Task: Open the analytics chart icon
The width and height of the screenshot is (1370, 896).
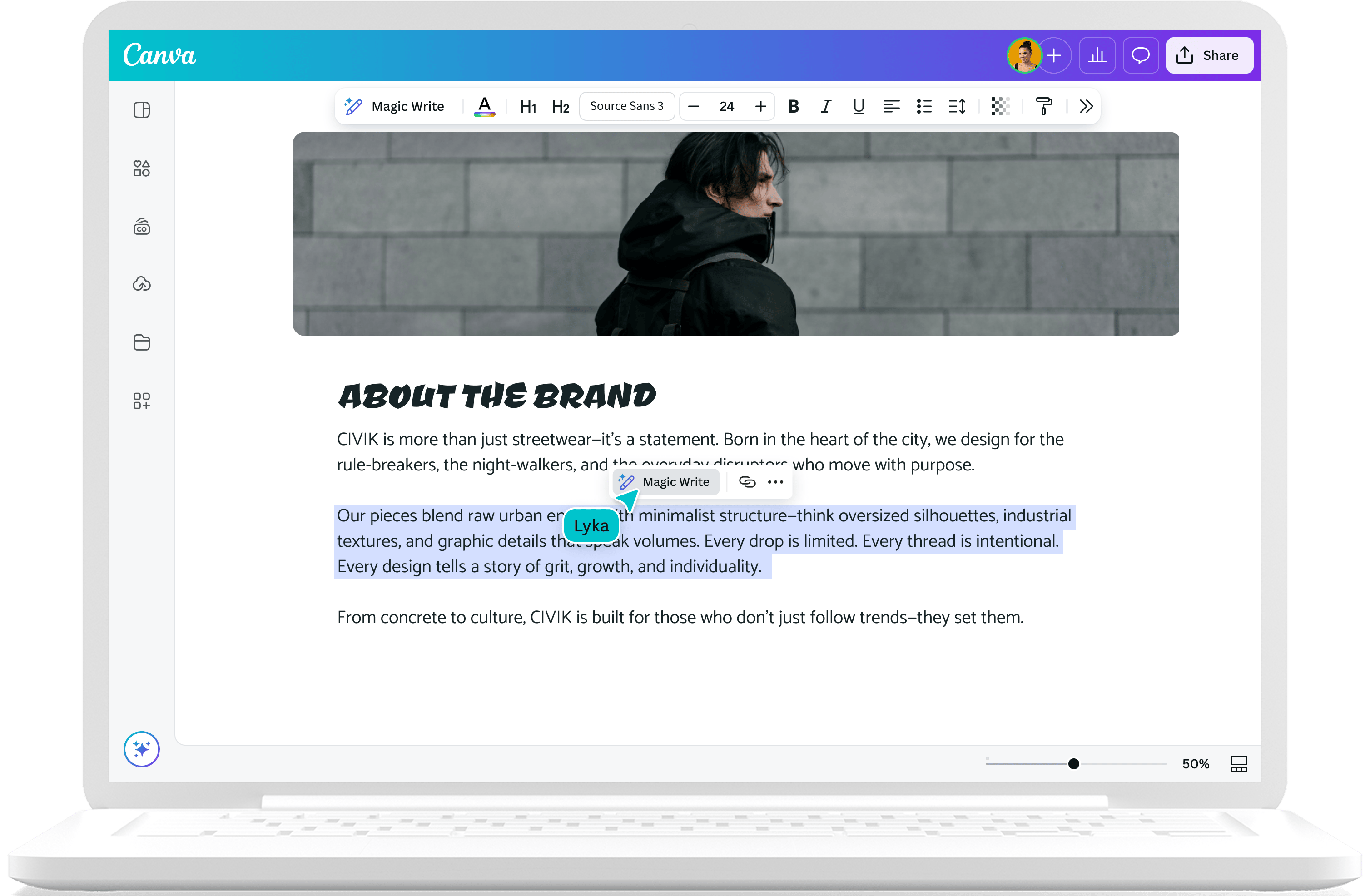Action: [1097, 55]
